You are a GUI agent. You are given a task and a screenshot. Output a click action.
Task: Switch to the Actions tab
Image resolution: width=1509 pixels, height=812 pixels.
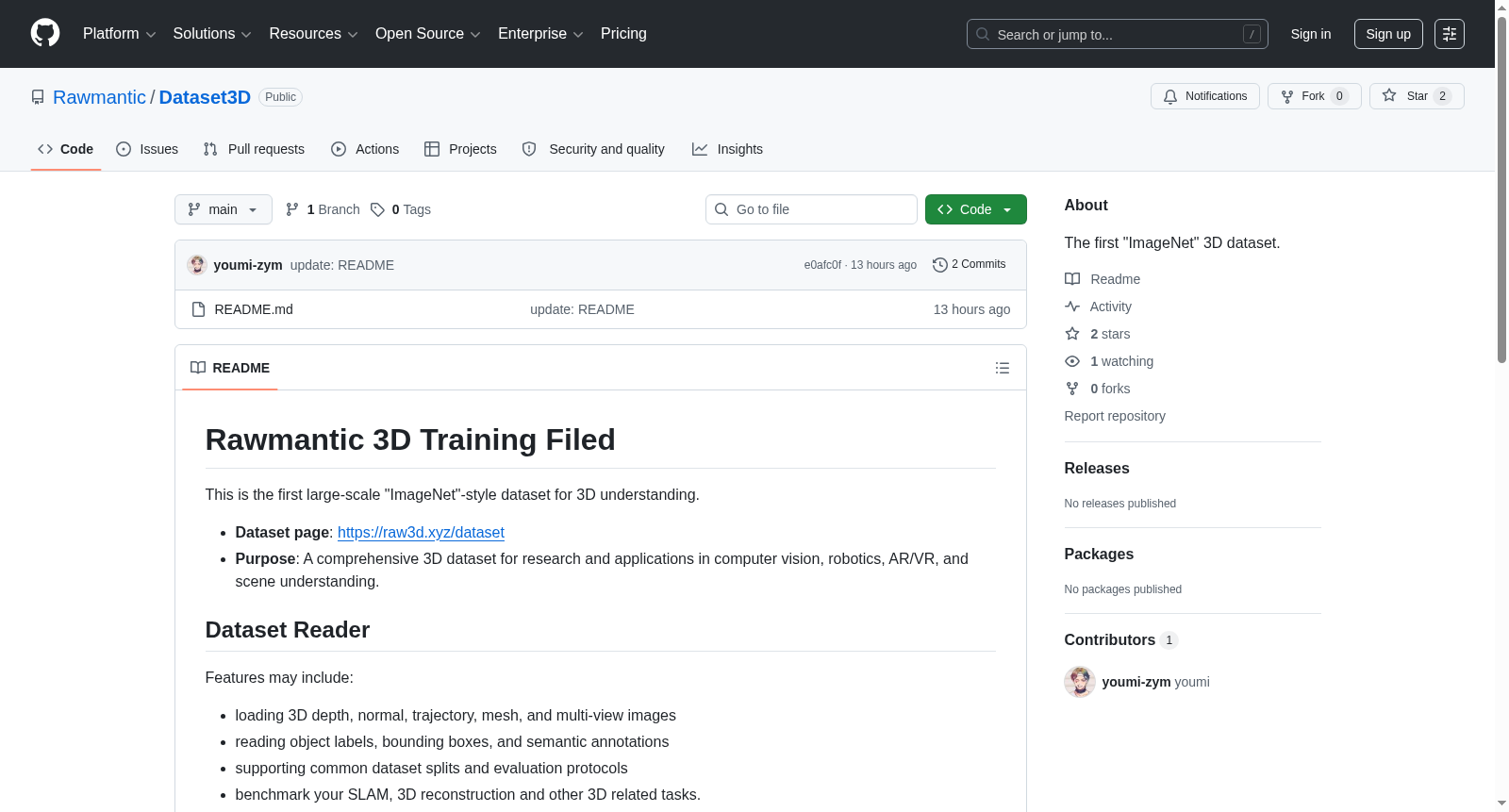coord(365,149)
